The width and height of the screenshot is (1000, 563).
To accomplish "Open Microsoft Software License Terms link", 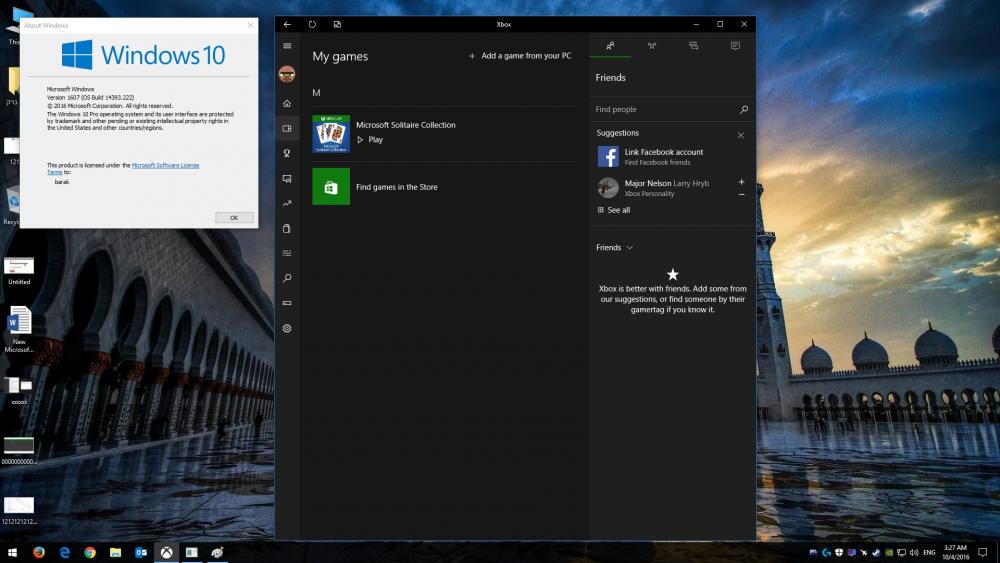I will 165,165.
